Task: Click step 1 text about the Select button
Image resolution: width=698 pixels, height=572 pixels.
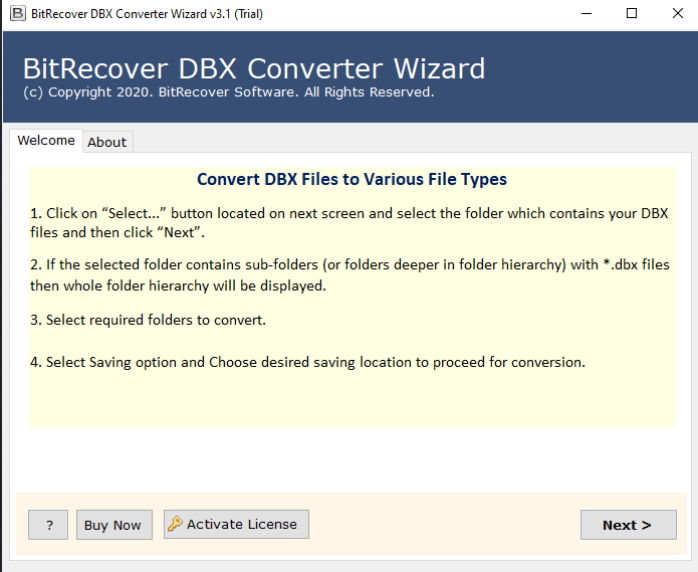Action: tap(349, 223)
